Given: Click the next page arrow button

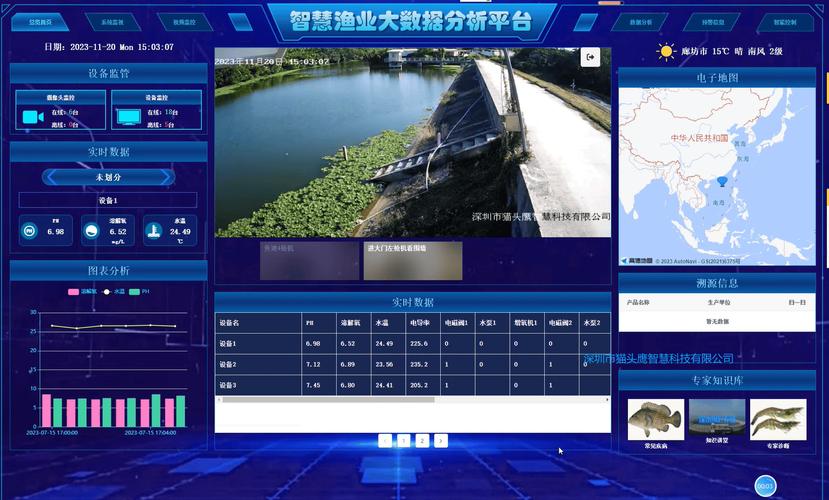Looking at the screenshot, I should pyautogui.click(x=441, y=440).
